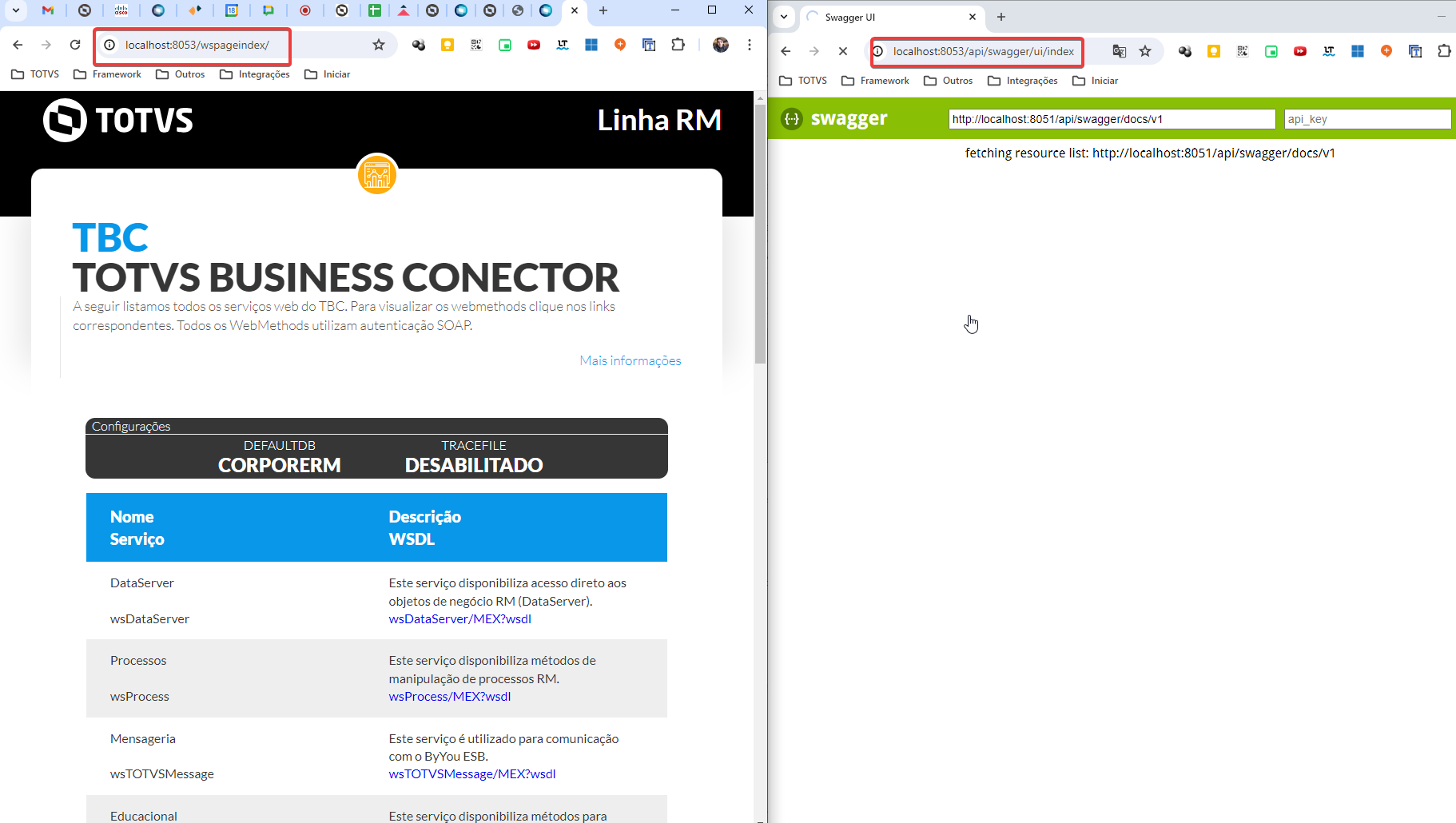Click the wsTOTVSMessage service name

click(162, 773)
